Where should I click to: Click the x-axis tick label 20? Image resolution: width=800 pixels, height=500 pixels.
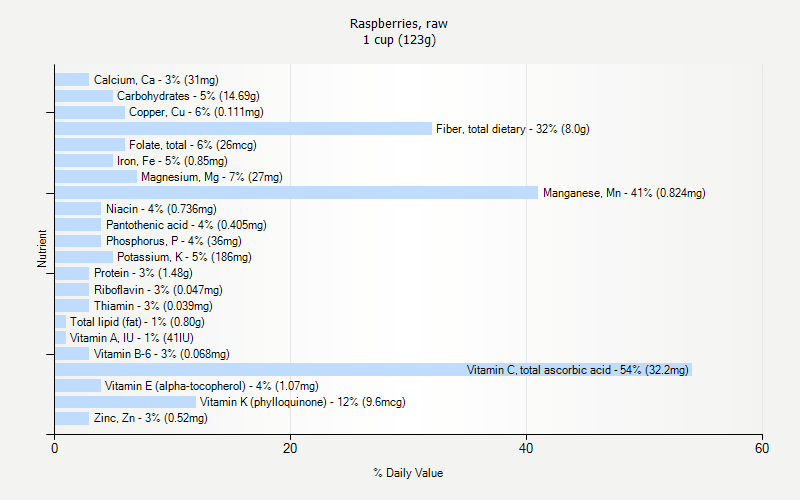(x=290, y=448)
